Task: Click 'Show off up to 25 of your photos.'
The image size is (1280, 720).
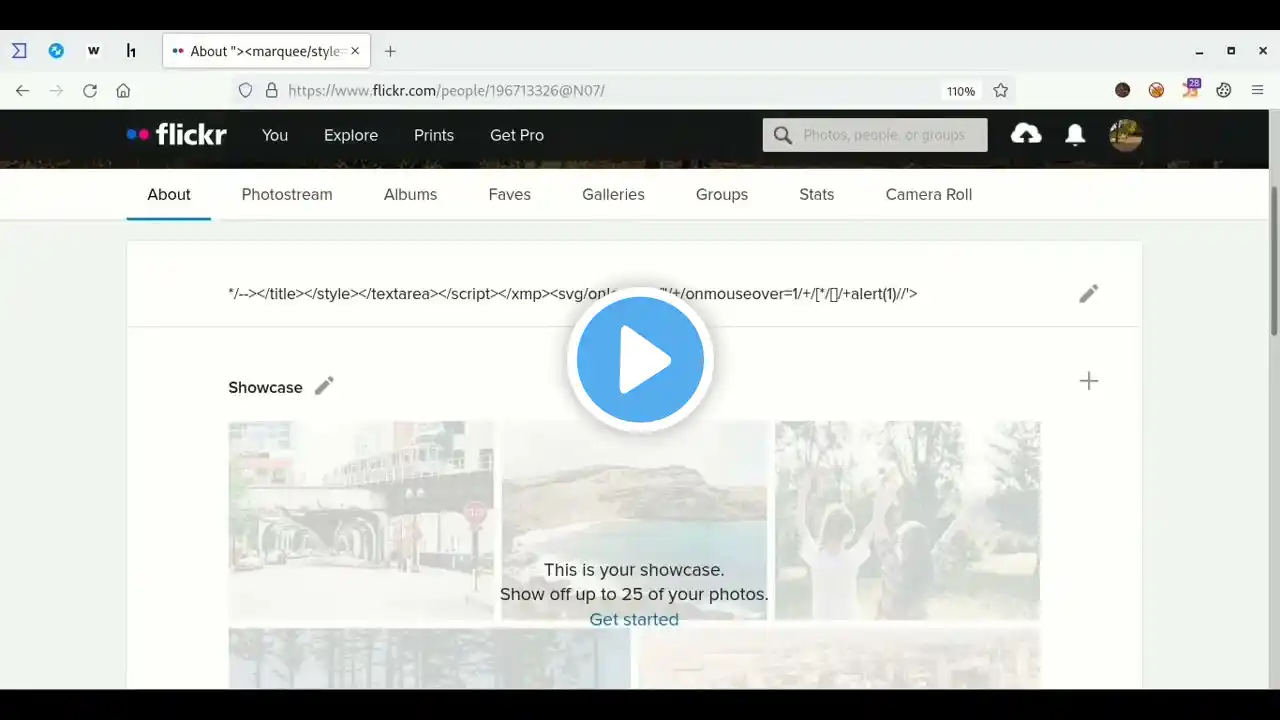Action: [634, 595]
